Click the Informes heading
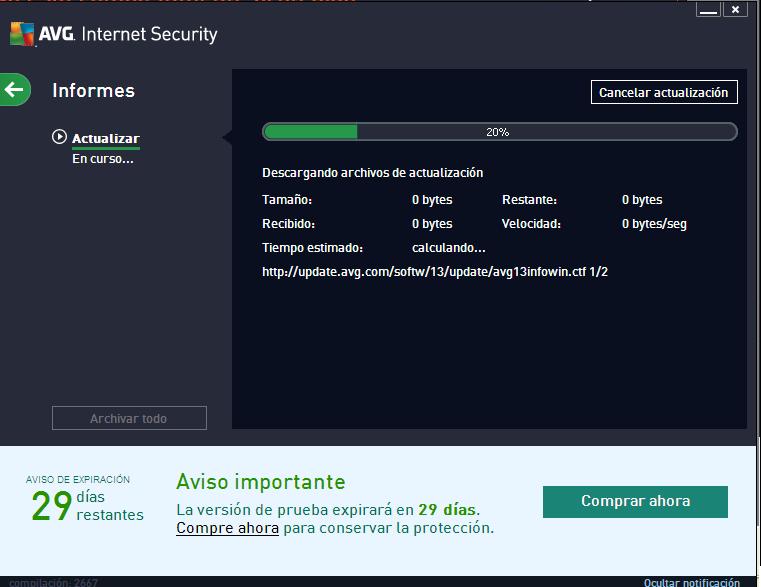The width and height of the screenshot is (761, 587). 94,91
